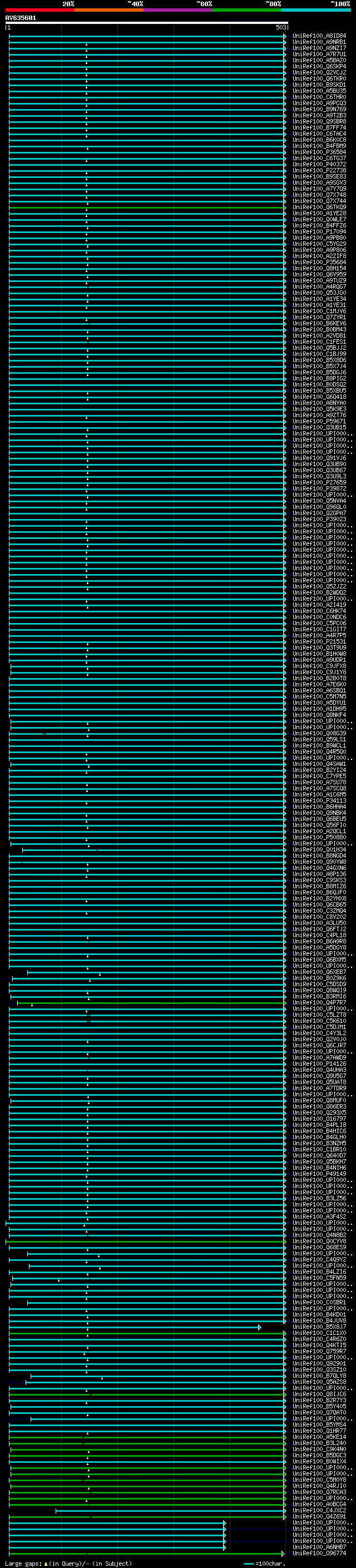Select label UniRef100_P17094
The width and height of the screenshot is (356, 1568).
(319, 232)
